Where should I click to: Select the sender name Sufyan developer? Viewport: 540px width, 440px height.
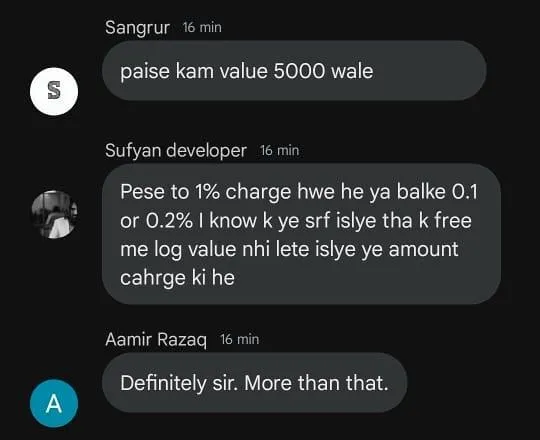(x=176, y=151)
